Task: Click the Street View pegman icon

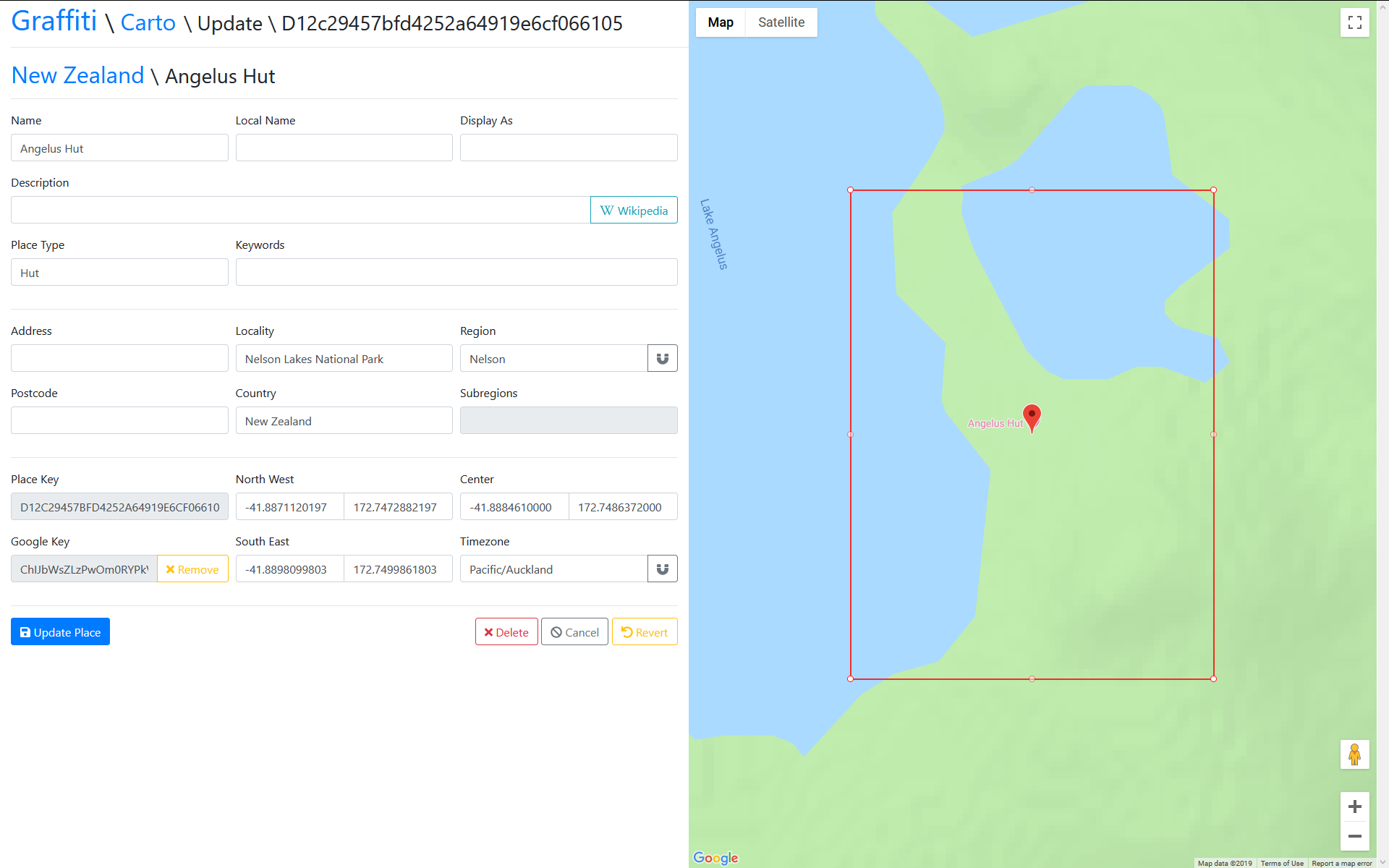Action: tap(1354, 754)
